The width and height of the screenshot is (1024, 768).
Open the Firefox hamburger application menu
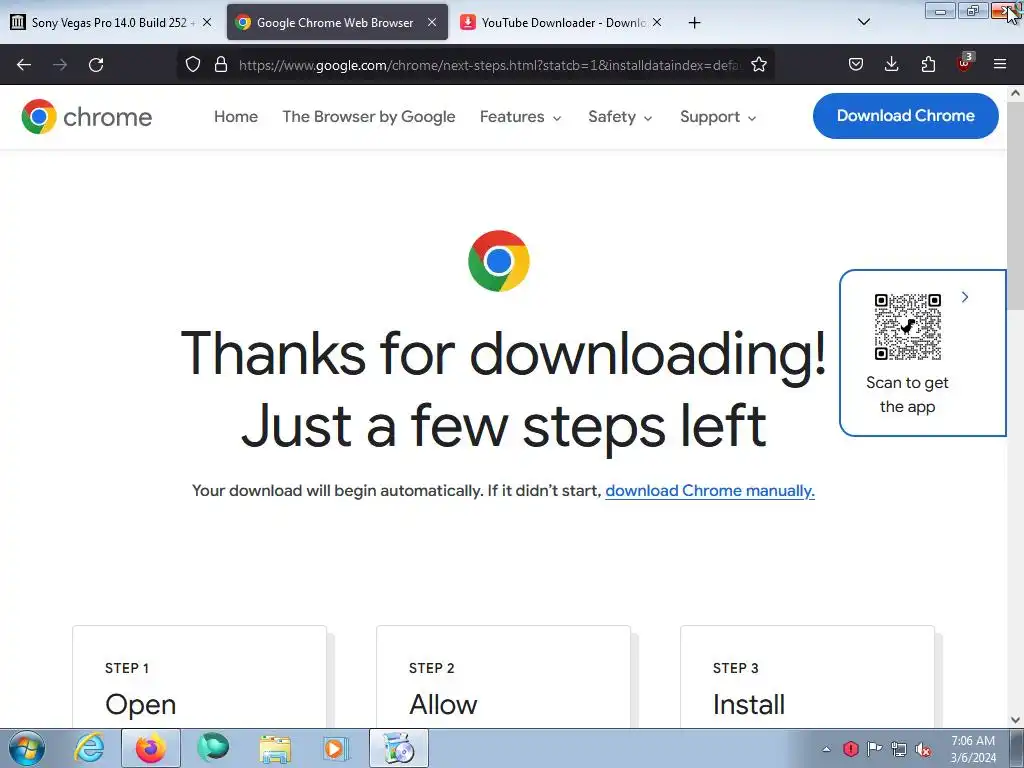click(1000, 64)
